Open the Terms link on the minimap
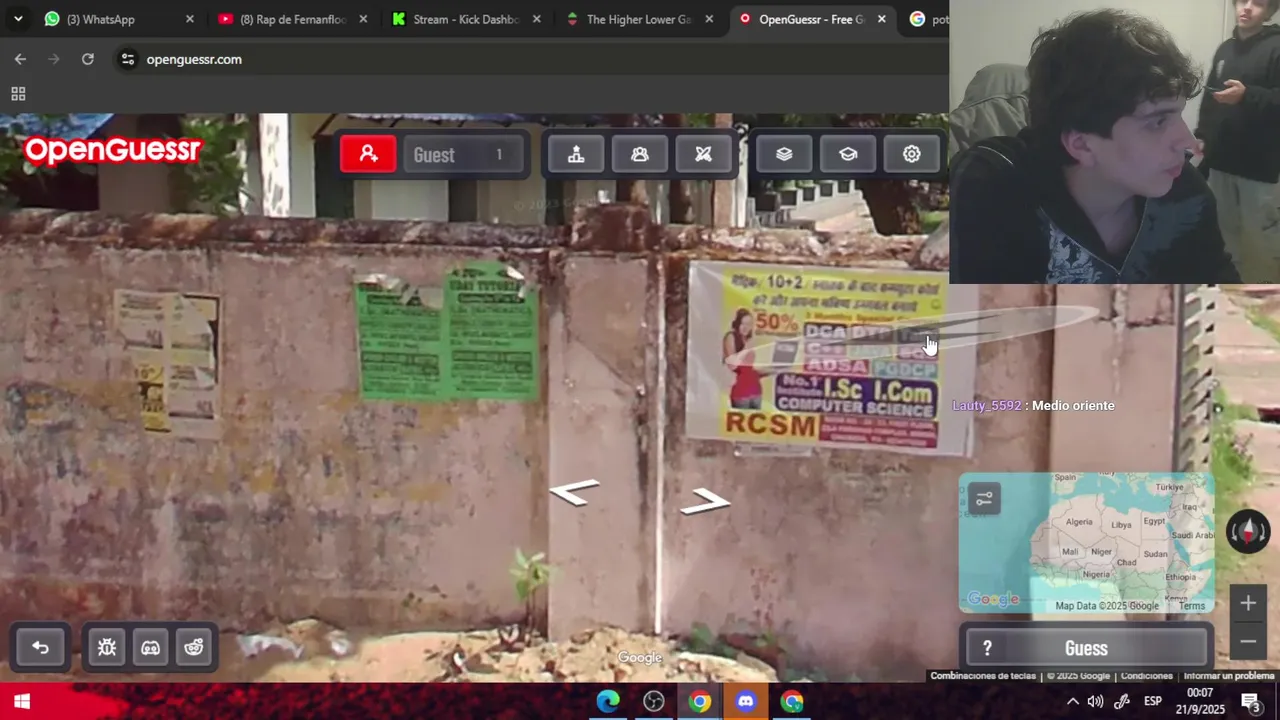 pyautogui.click(x=1191, y=606)
